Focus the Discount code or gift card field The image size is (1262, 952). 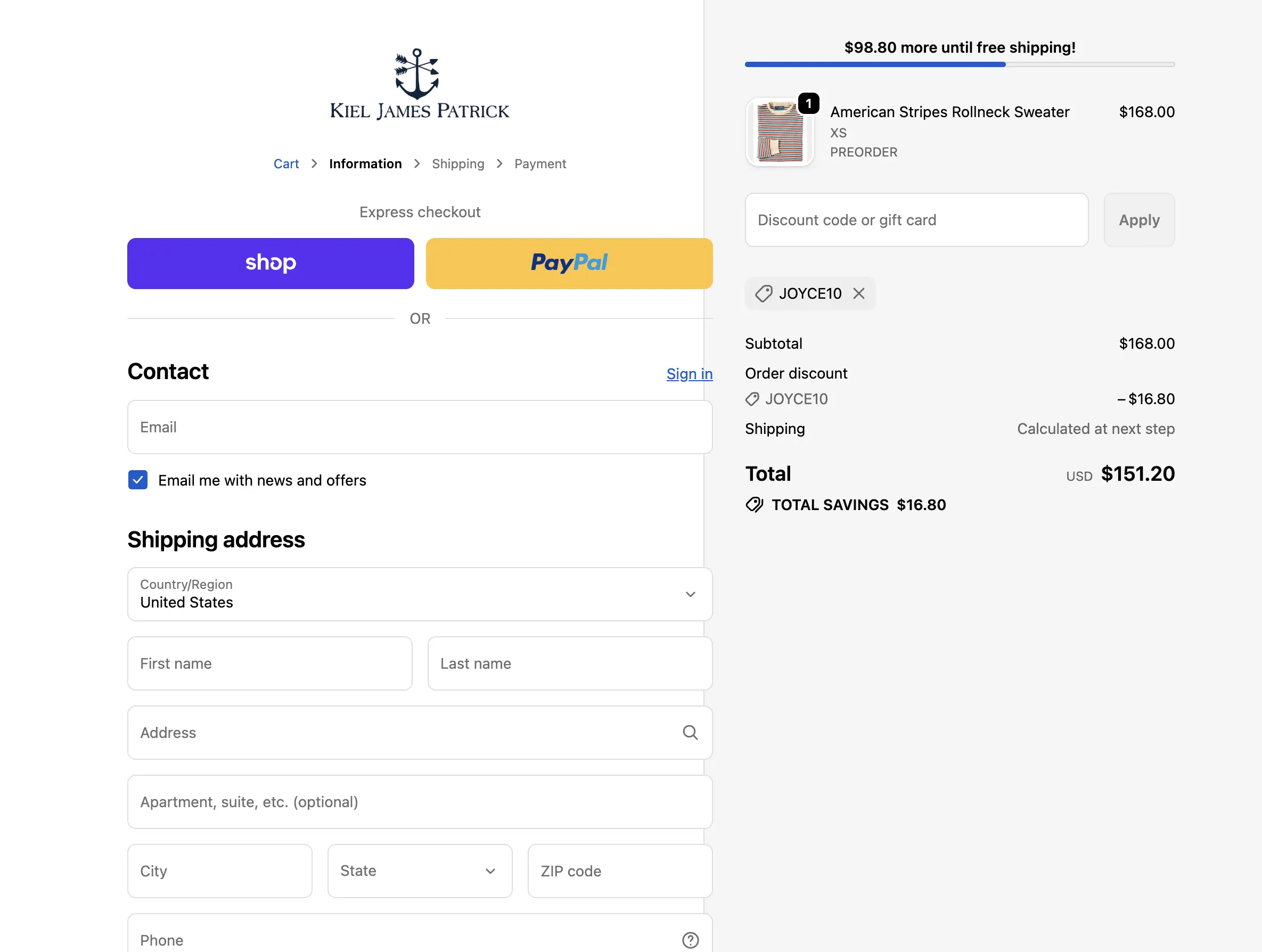point(916,219)
